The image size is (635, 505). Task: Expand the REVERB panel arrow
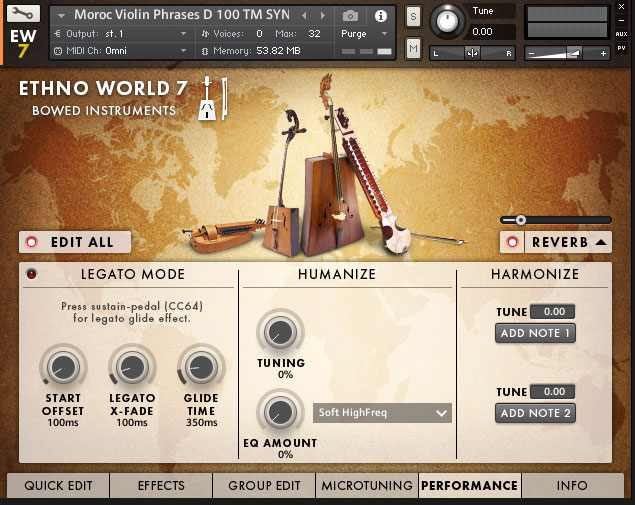pyautogui.click(x=601, y=242)
